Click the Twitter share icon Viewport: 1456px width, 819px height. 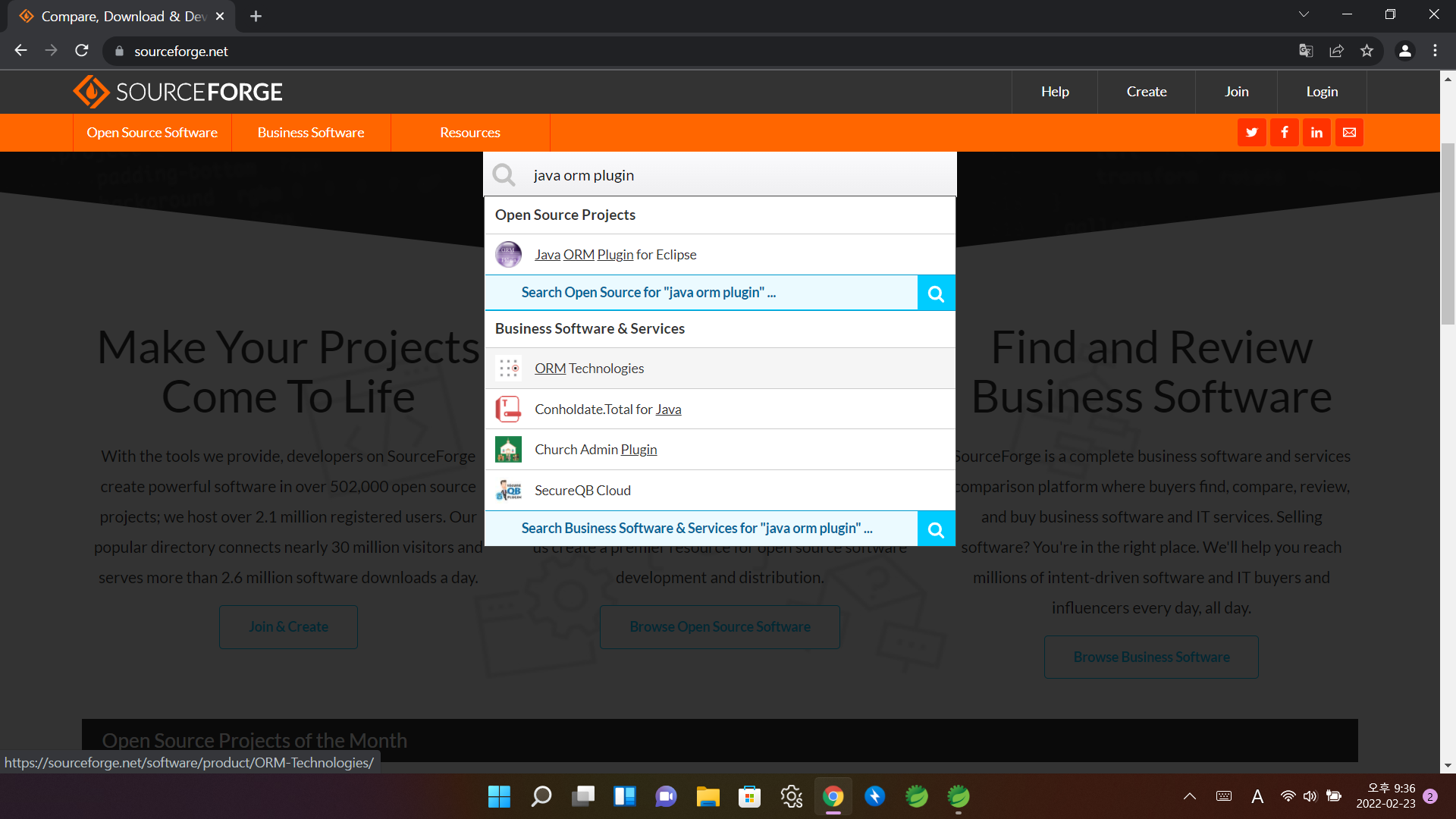pyautogui.click(x=1251, y=133)
